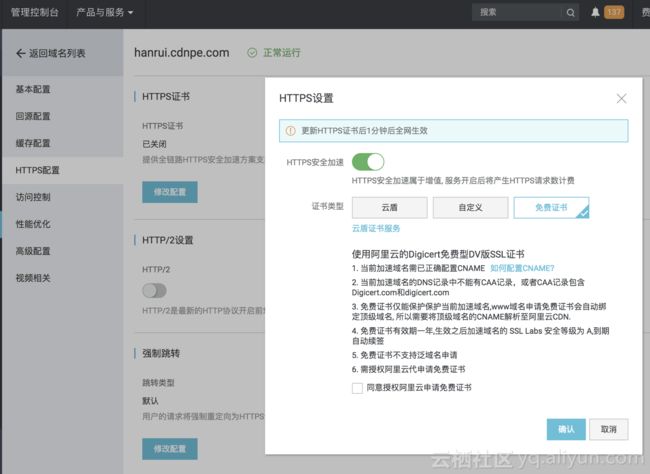Open 管理控制台 in the top bar
Viewport: 650px width, 474px height.
click(x=34, y=12)
